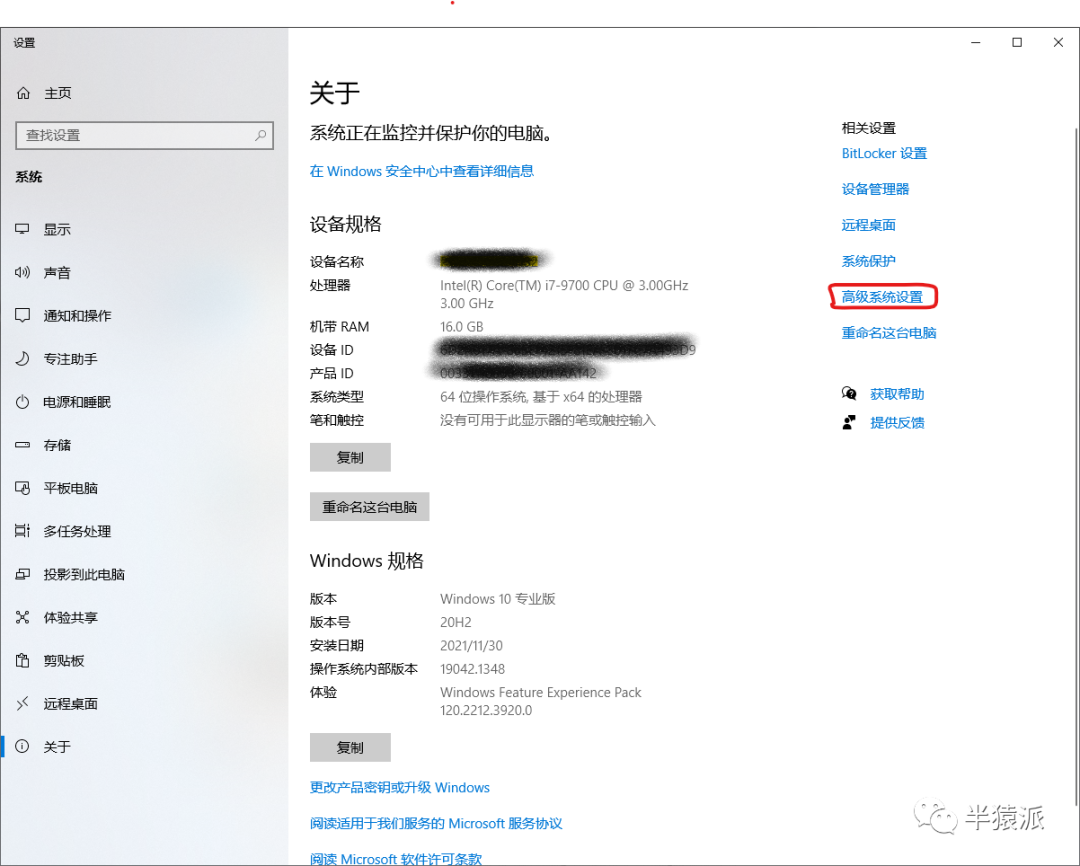Copy device specs with first 复制 button
1080x866 pixels.
[350, 457]
